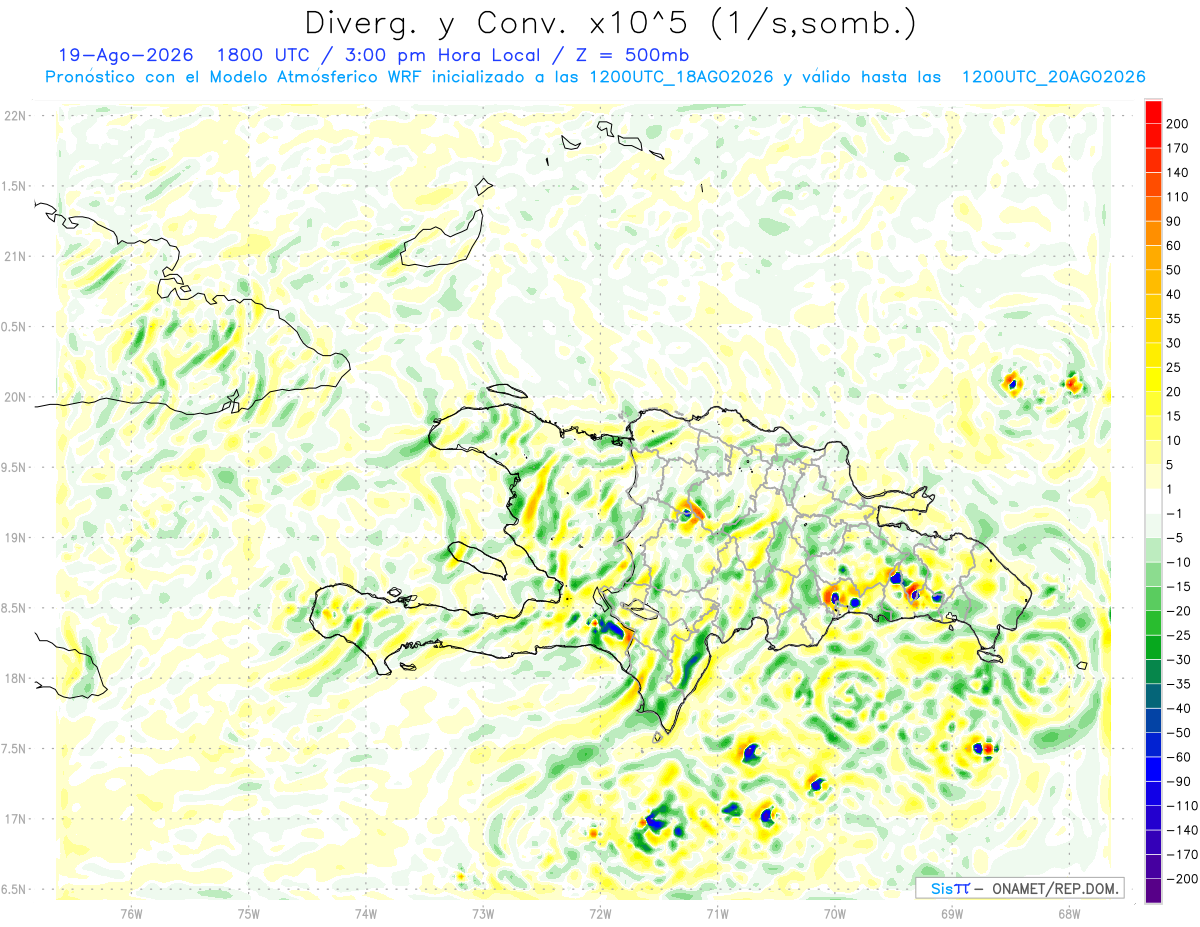
Task: Click the white swatch between 1 and -1
Action: (1153, 501)
